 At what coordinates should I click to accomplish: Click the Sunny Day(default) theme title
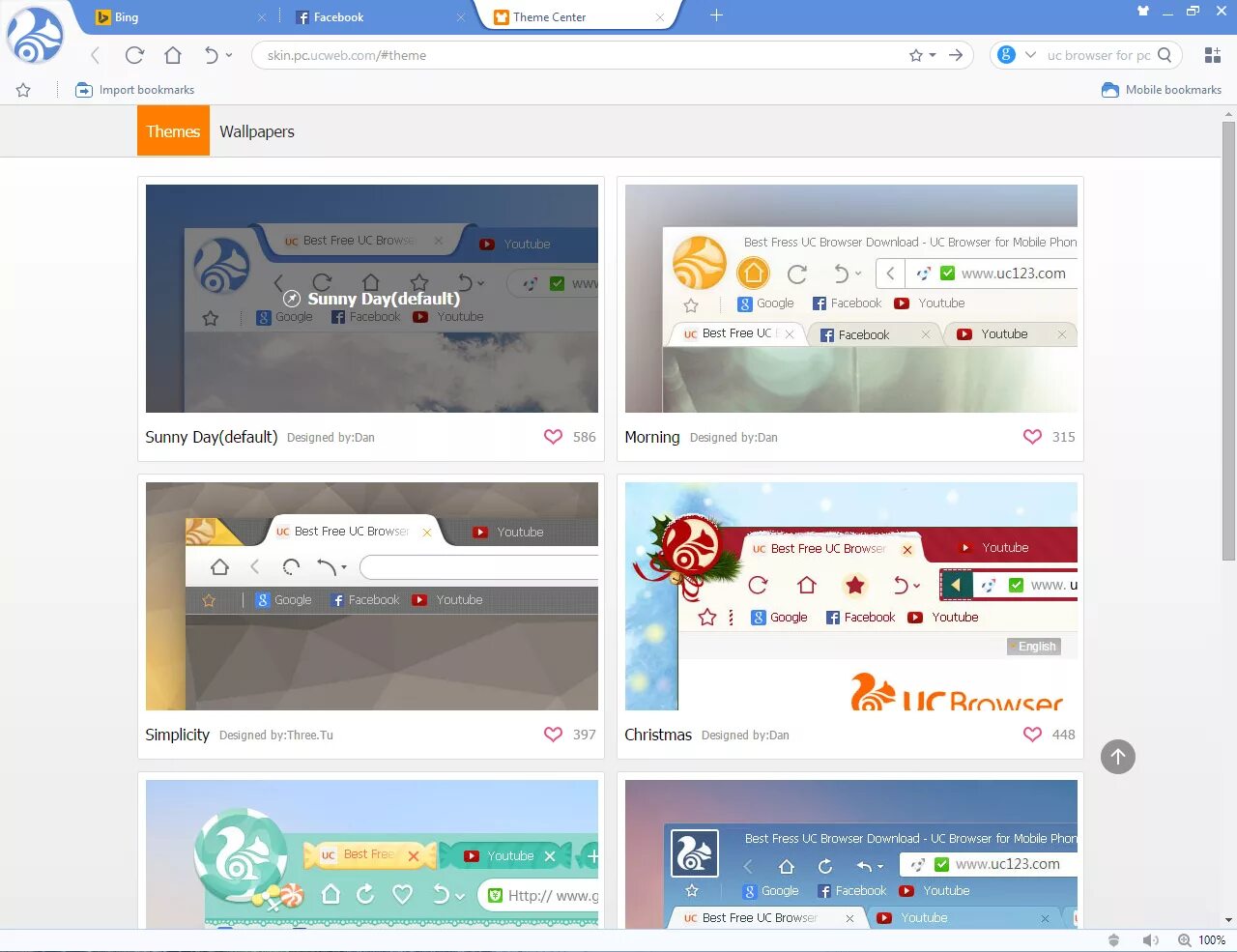coord(212,437)
